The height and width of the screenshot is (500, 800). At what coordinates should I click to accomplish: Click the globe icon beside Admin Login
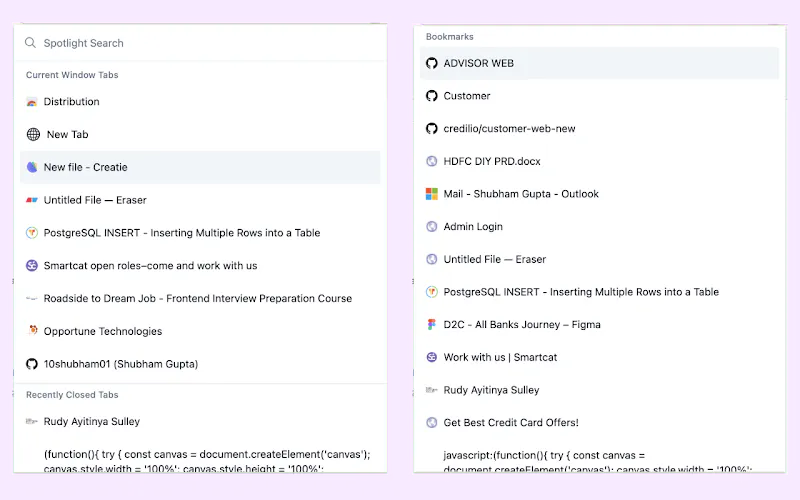pyautogui.click(x=432, y=227)
